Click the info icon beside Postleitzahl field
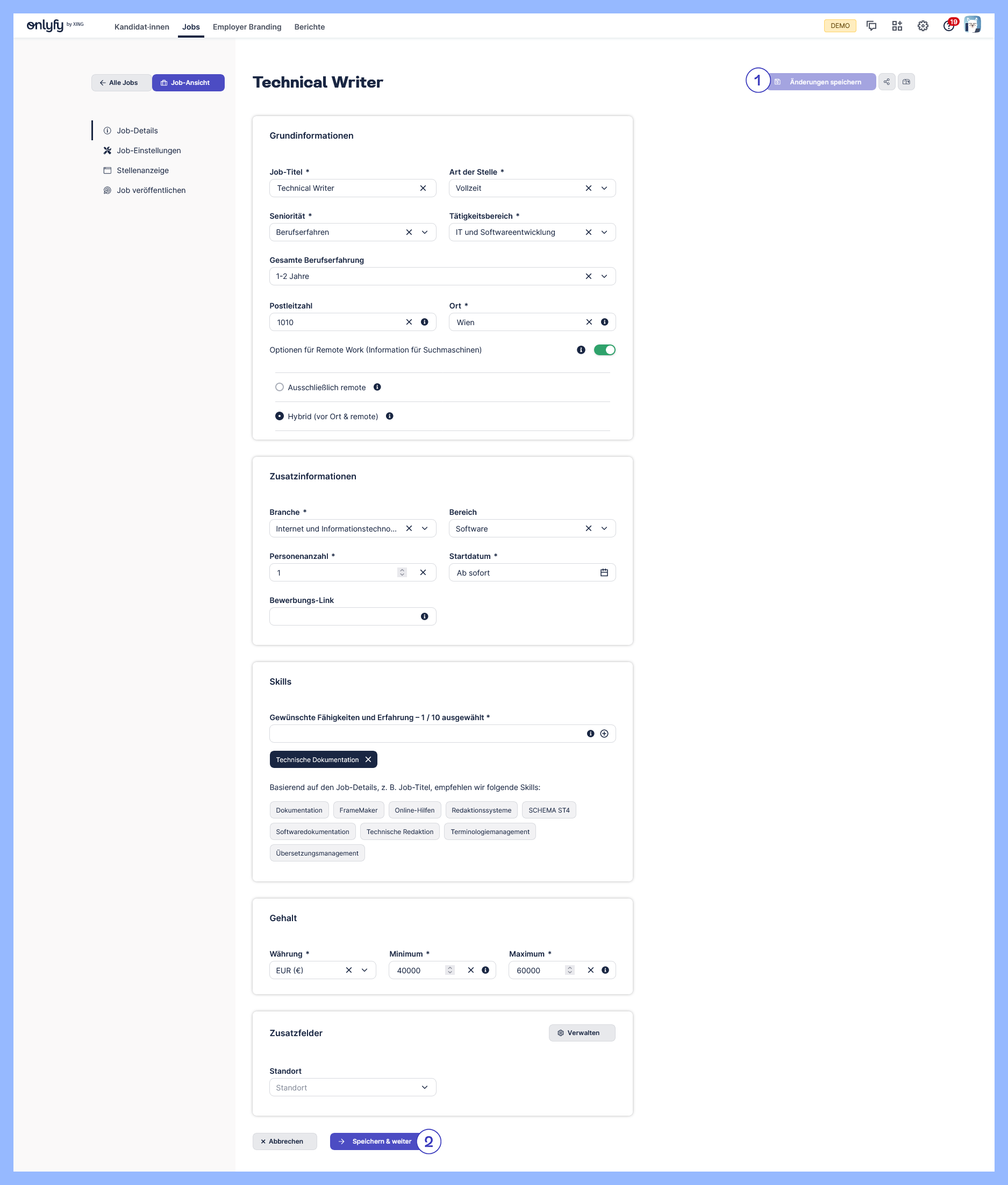1008x1185 pixels. click(425, 322)
